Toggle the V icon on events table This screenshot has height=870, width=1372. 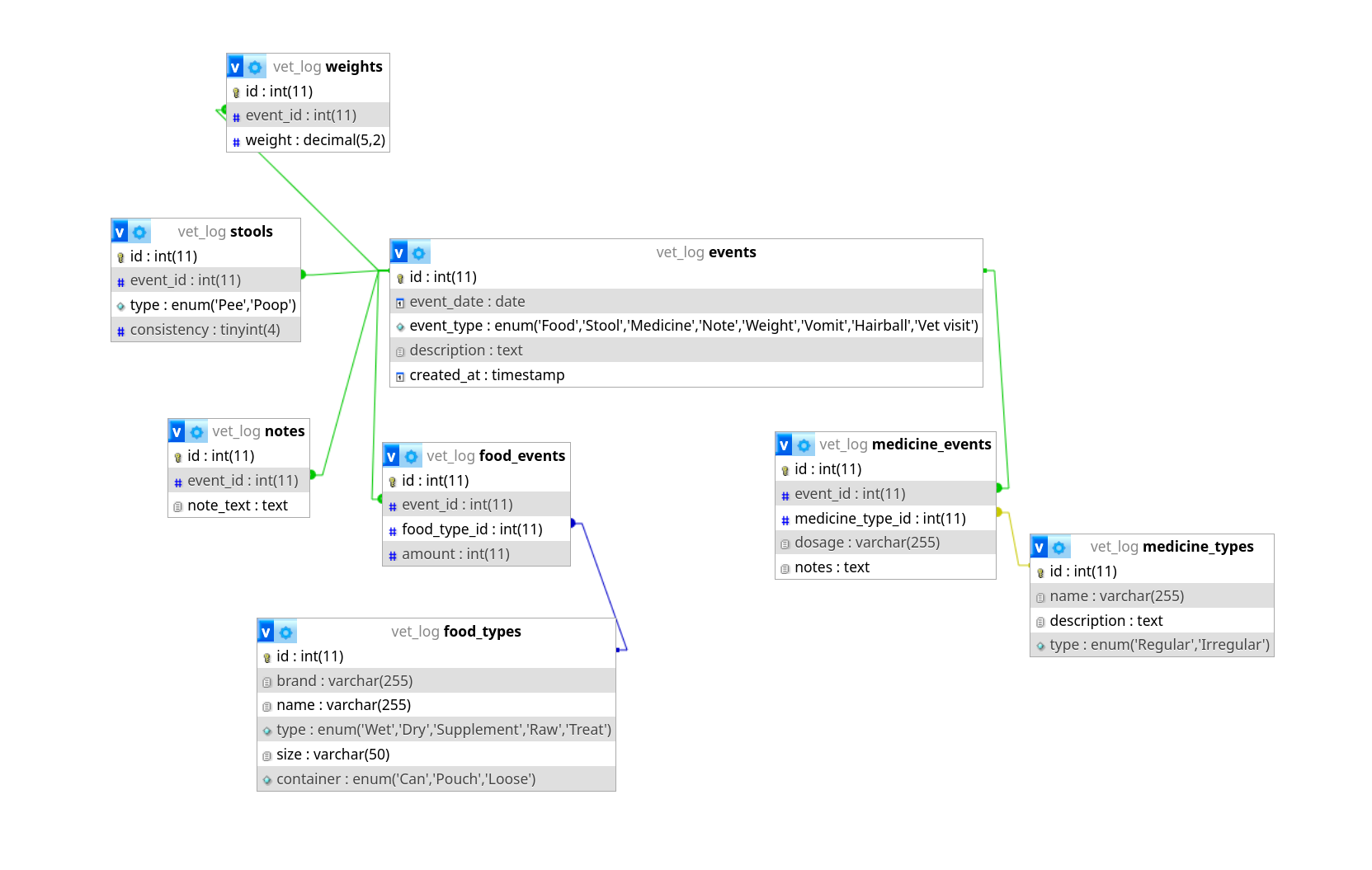tap(399, 253)
